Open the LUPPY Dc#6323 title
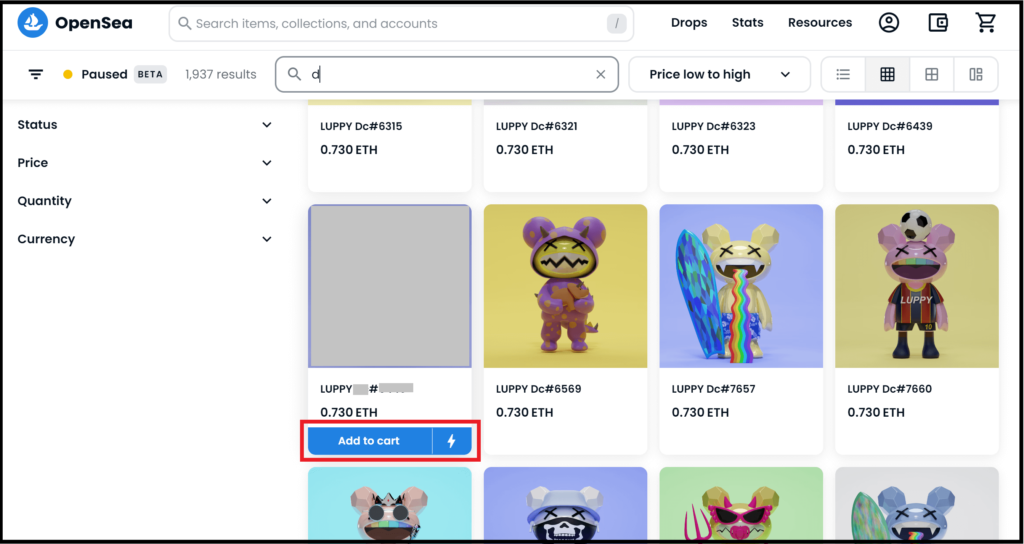The image size is (1024, 544). point(713,126)
